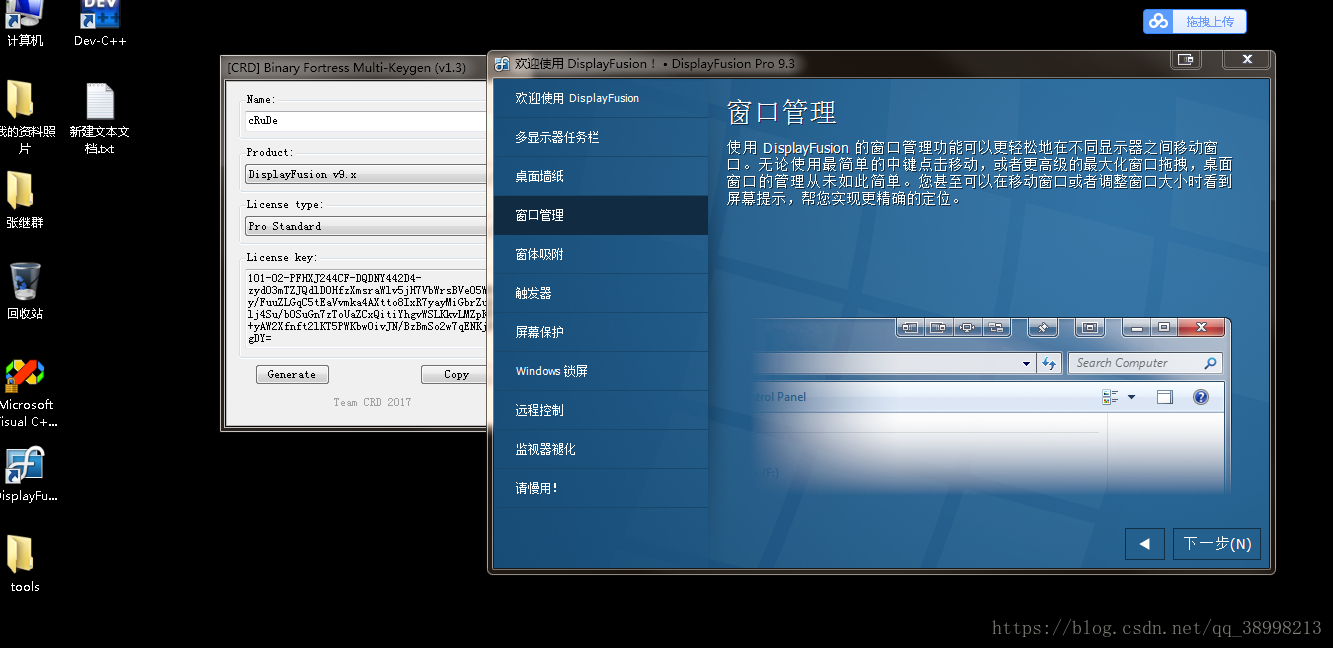Click the third DisplayFusion titlebar button in preview
This screenshot has height=648, width=1333.
pos(967,327)
